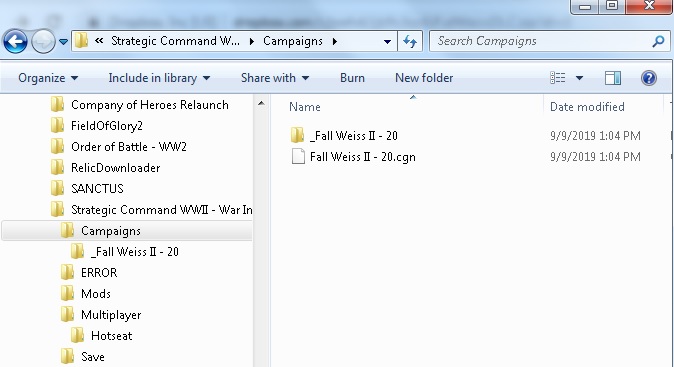Screen dimensions: 674x367
Task: Open the Organize menu
Action: pyautogui.click(x=48, y=78)
